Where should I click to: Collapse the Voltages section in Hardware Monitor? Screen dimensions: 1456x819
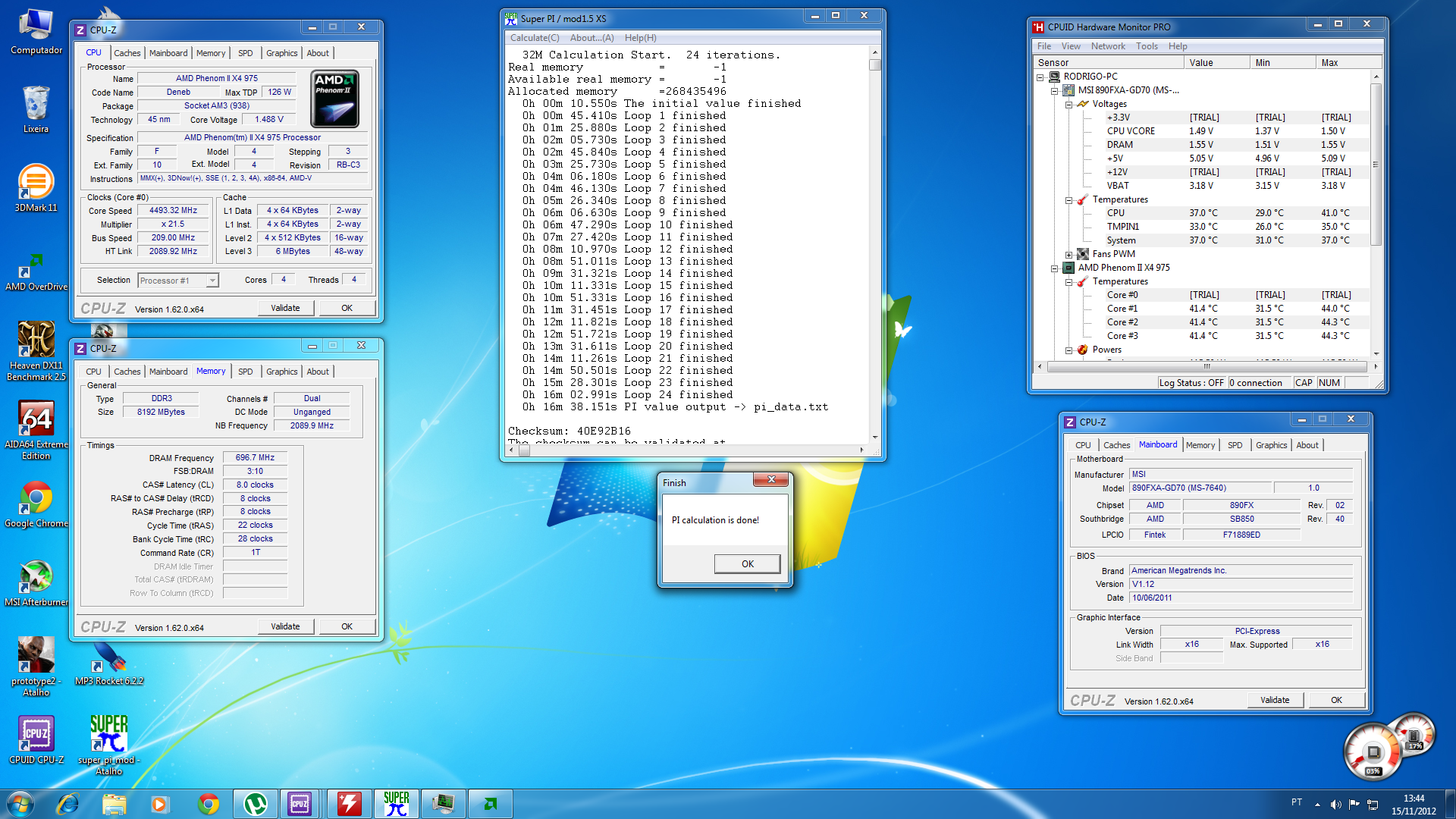tap(1069, 105)
